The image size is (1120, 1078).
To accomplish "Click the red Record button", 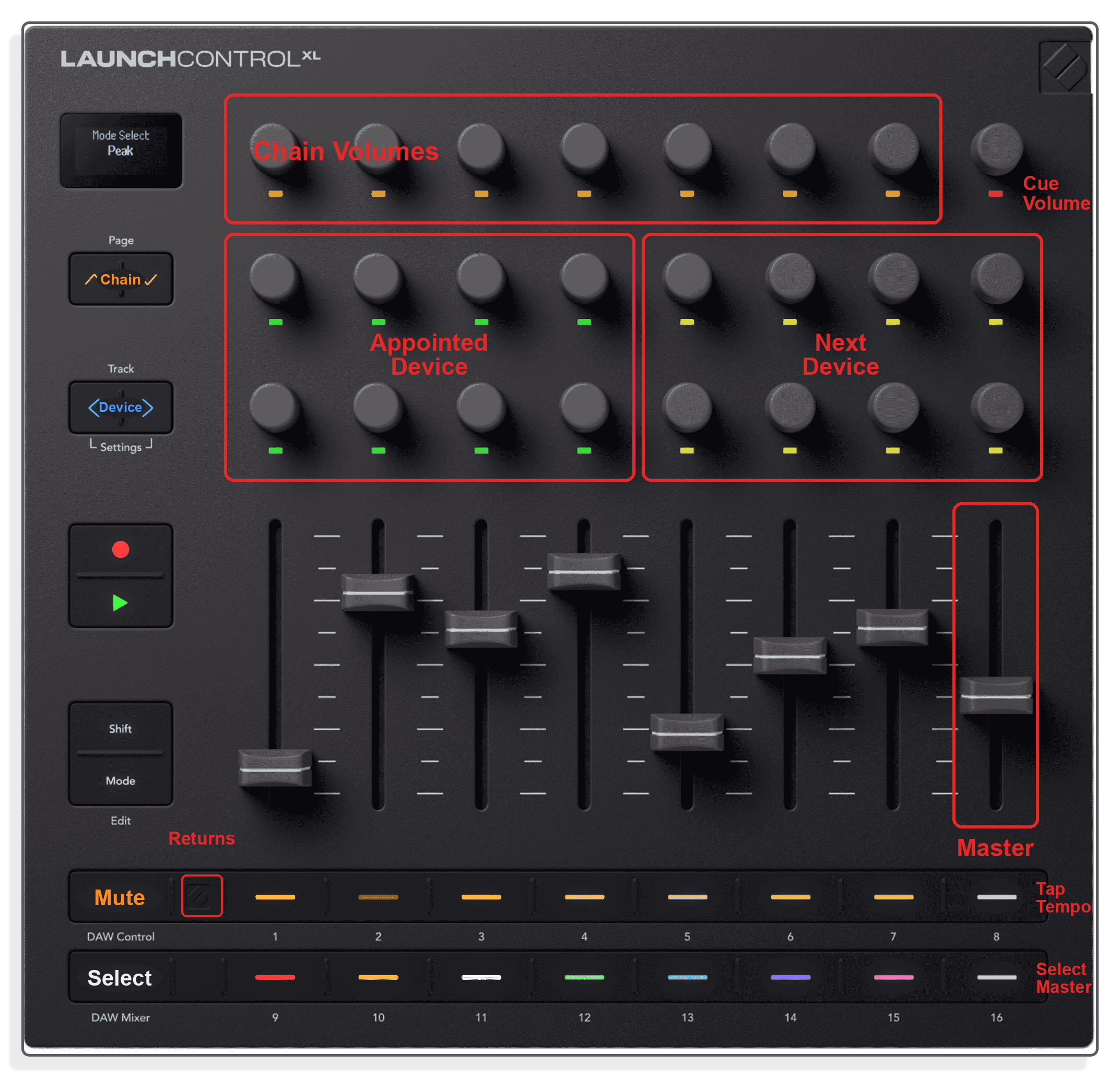I will click(x=121, y=550).
